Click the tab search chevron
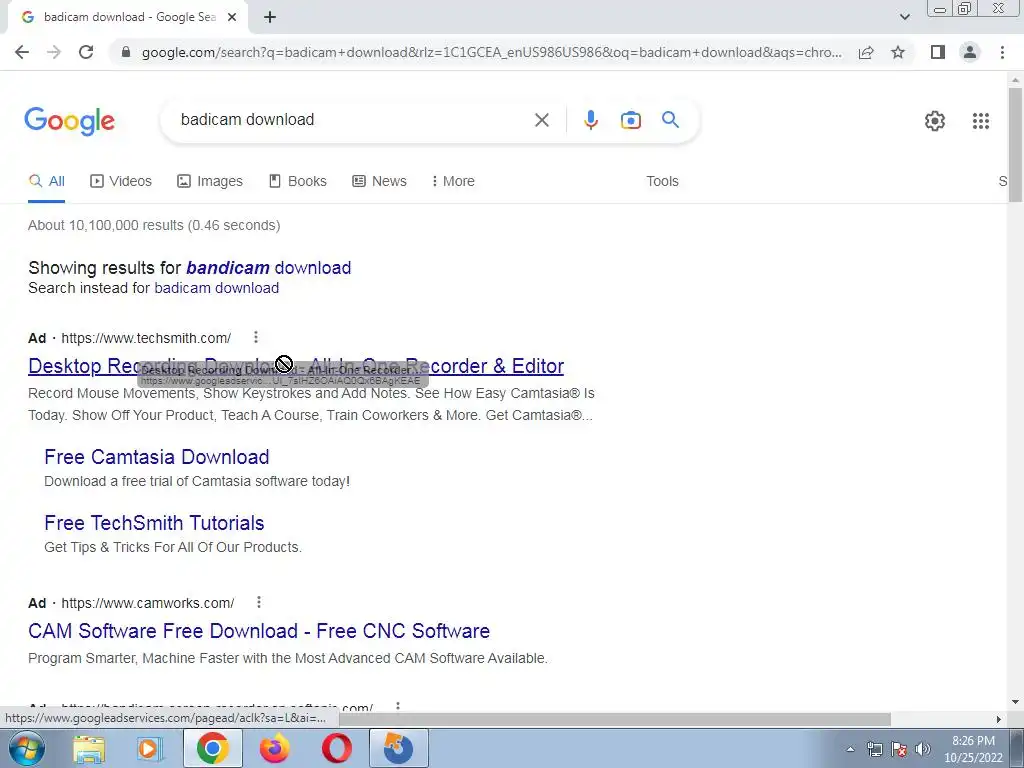 [x=904, y=17]
